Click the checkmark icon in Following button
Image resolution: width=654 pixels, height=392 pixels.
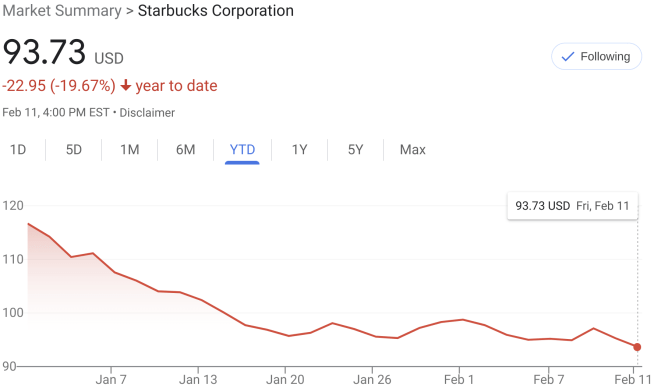point(568,56)
